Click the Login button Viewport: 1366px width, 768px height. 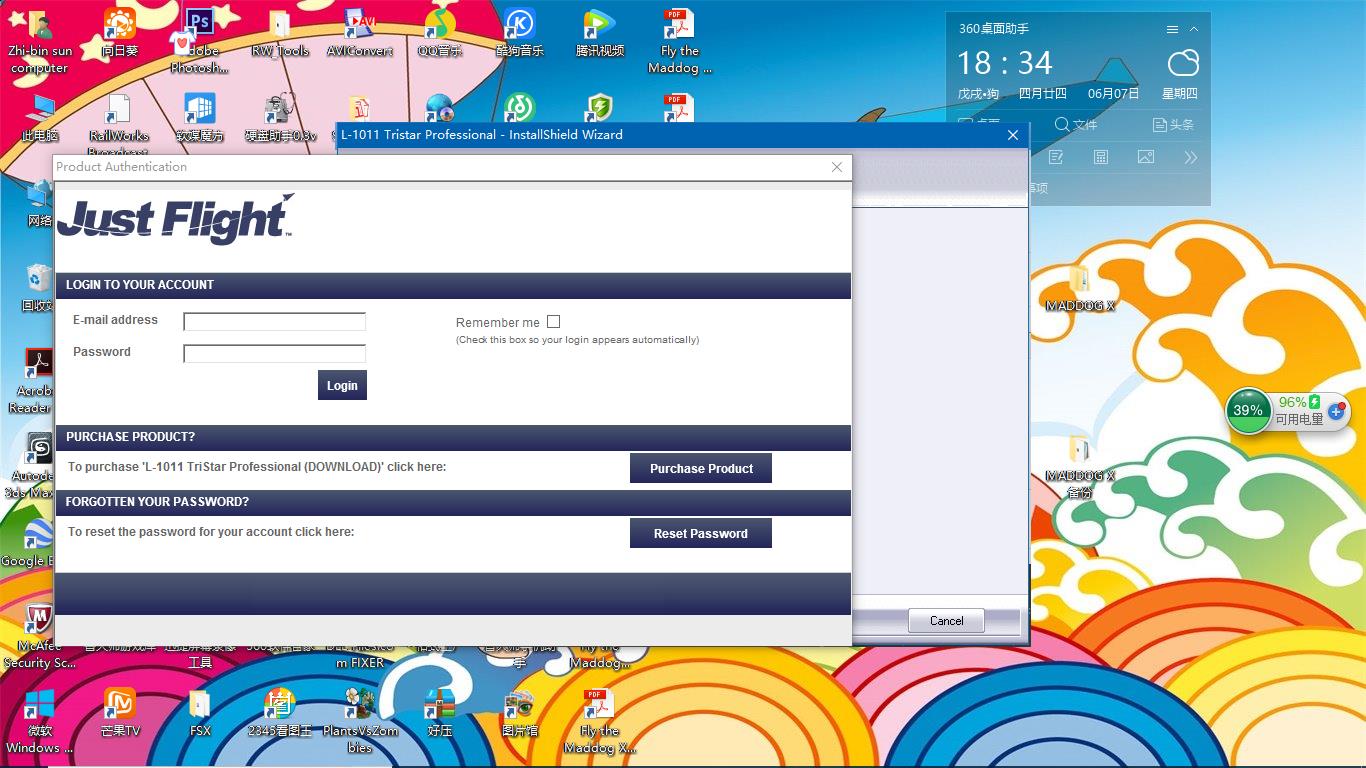[x=342, y=385]
